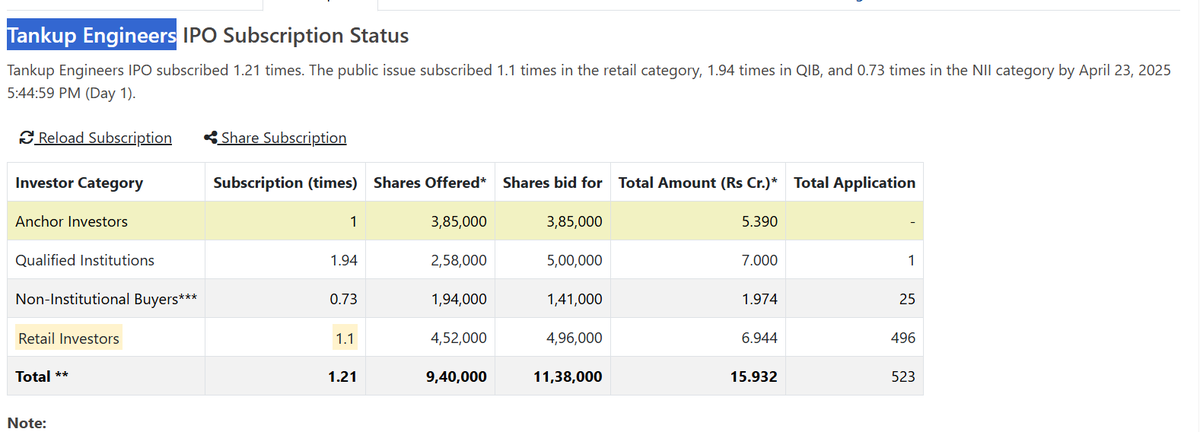Click the 1.94 subscription value for QIB

pos(343,260)
